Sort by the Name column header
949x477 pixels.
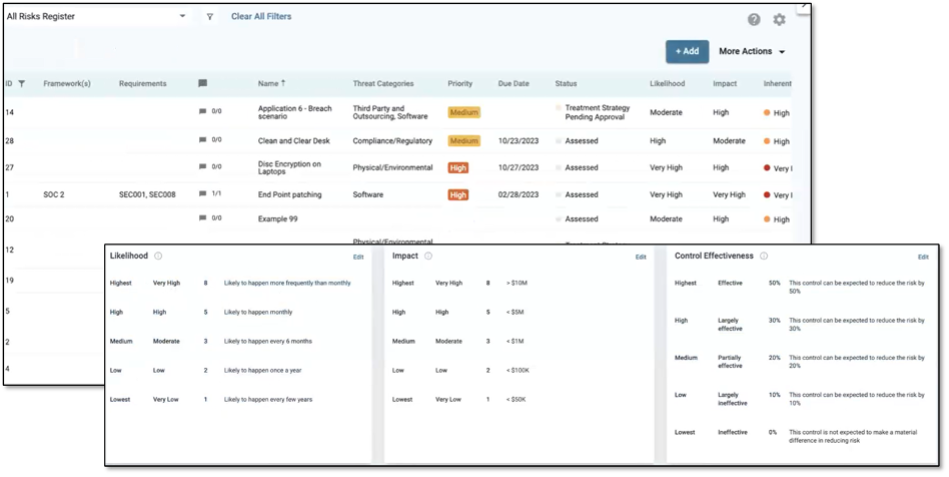click(x=271, y=84)
